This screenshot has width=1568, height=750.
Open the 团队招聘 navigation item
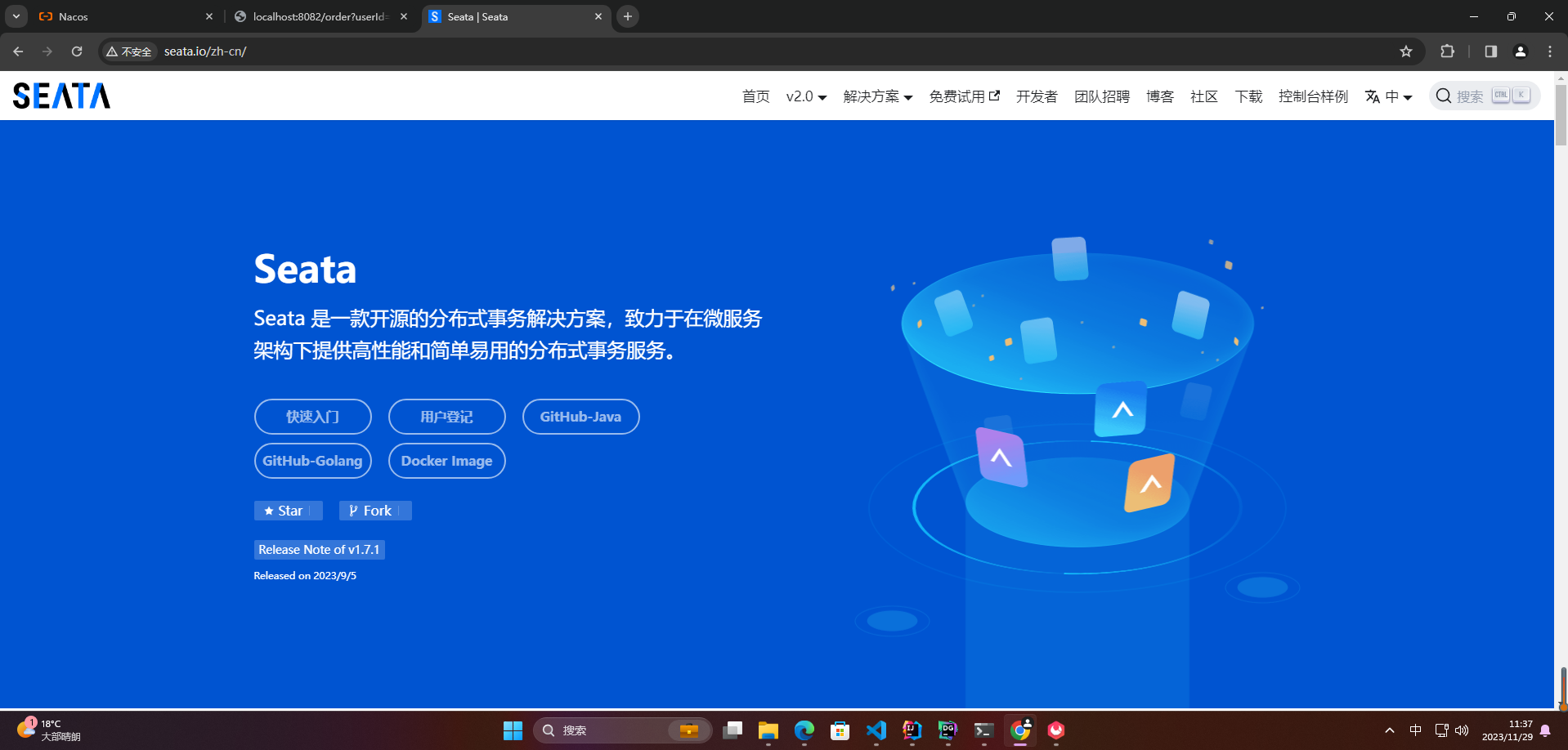(1101, 96)
